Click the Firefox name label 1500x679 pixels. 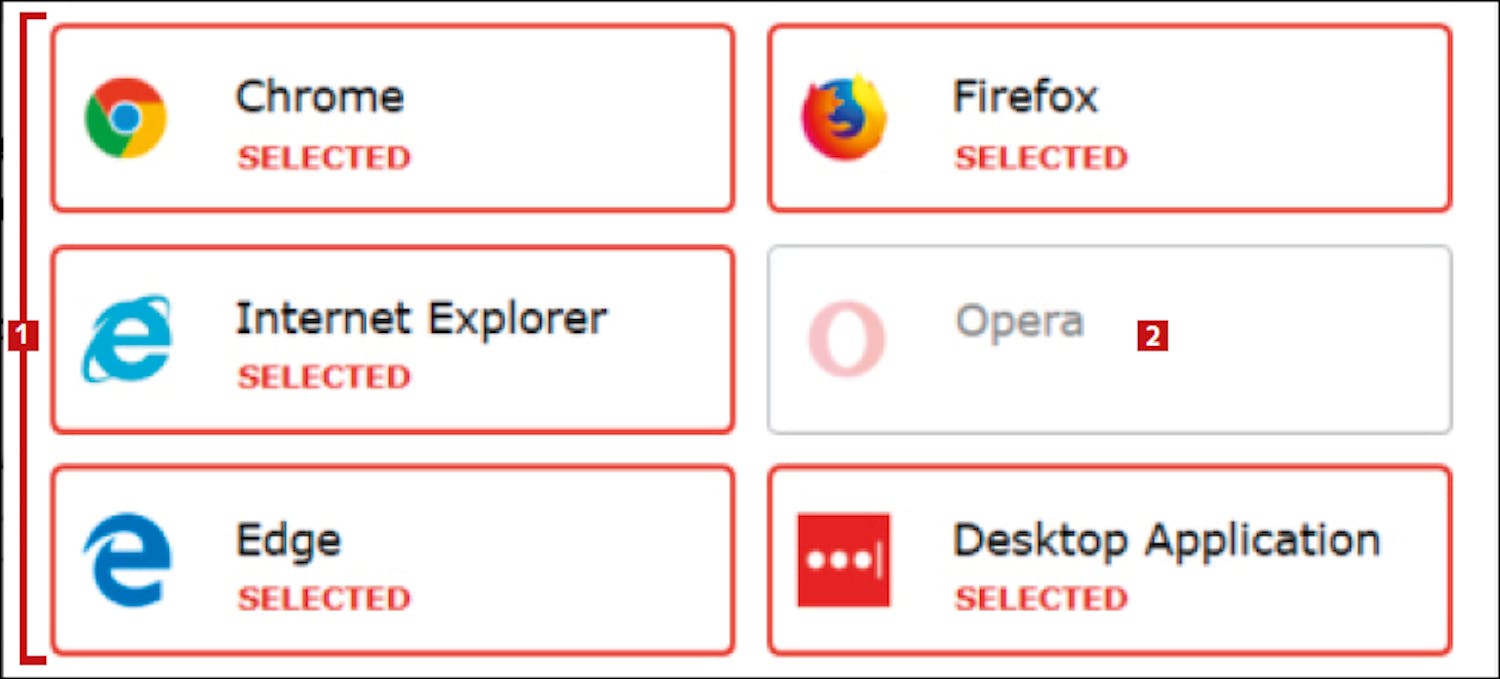[x=1025, y=97]
